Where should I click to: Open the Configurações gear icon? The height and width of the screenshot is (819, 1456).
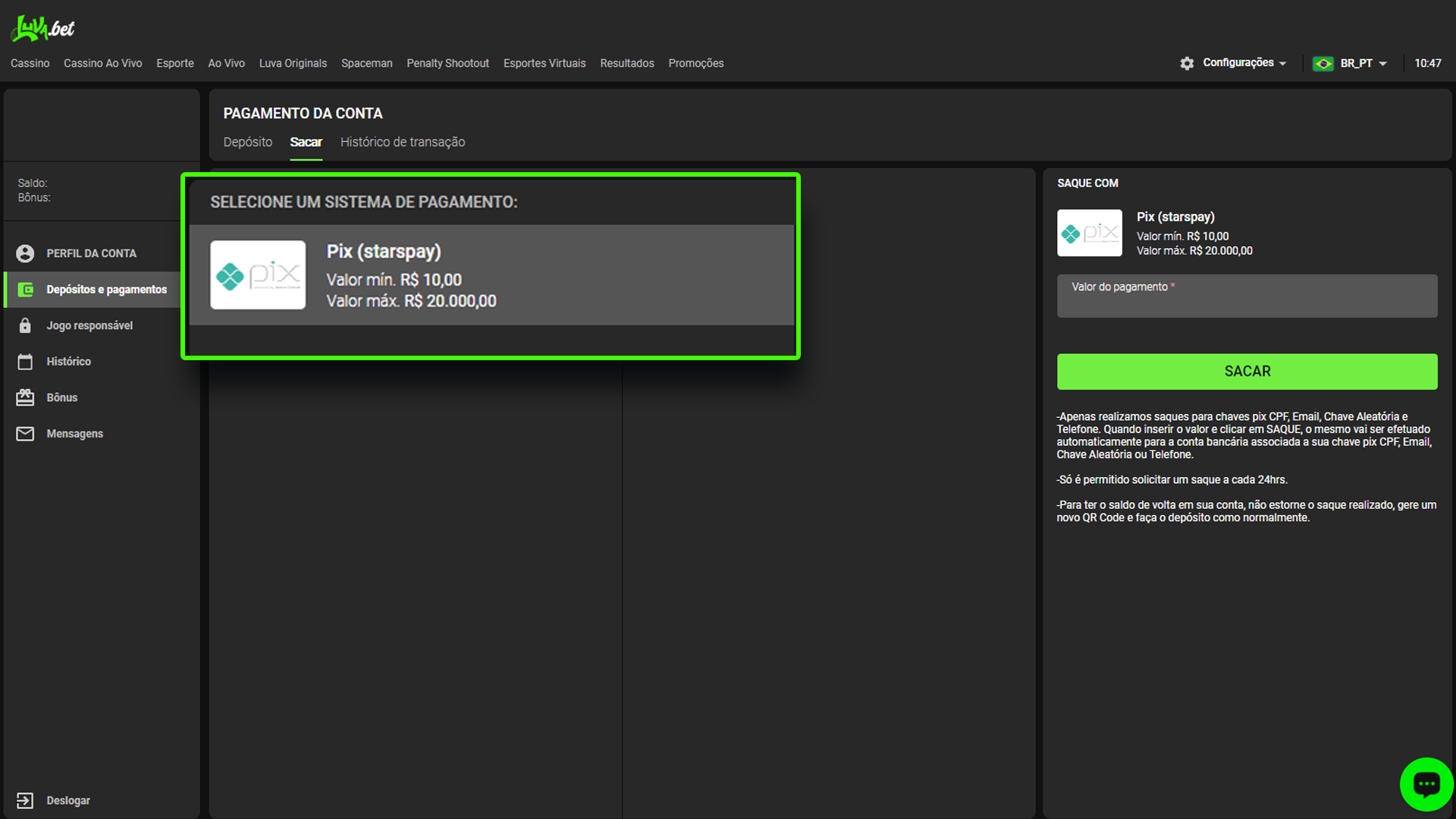pos(1187,64)
